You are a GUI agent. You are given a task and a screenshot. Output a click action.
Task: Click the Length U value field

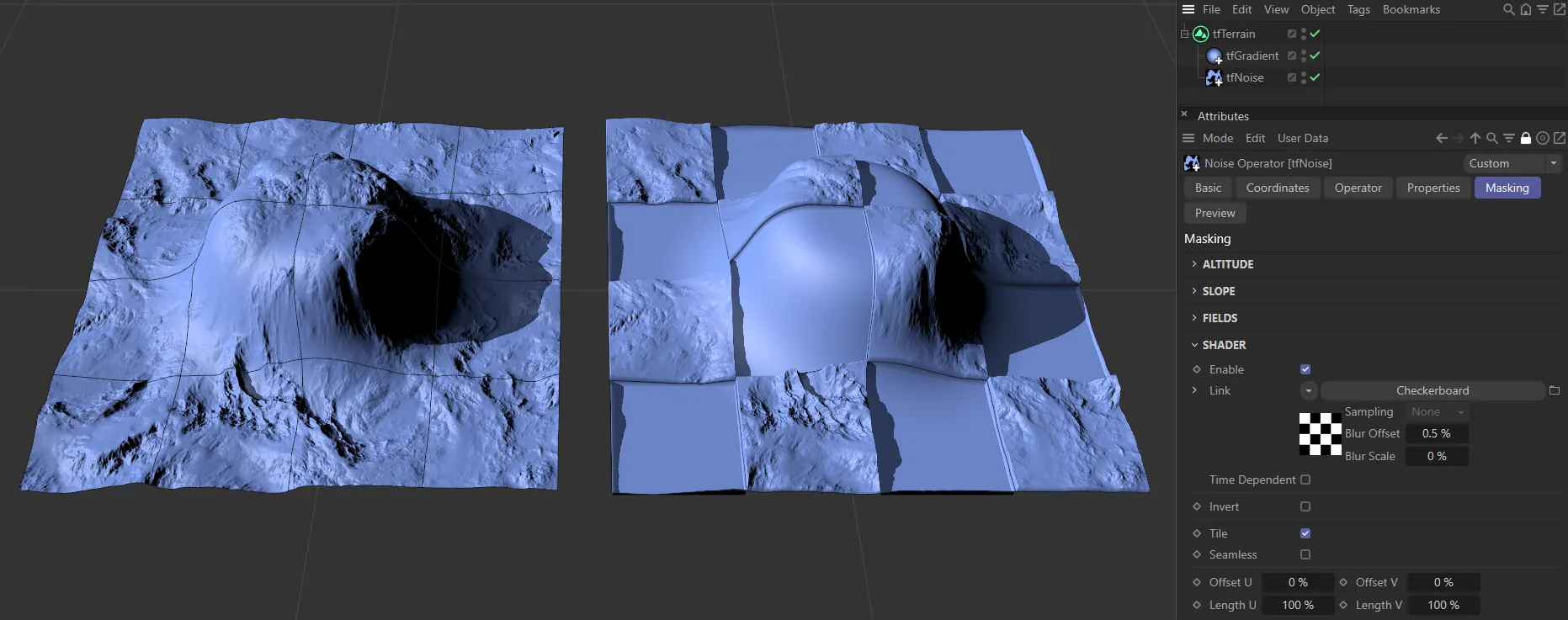tap(1298, 605)
